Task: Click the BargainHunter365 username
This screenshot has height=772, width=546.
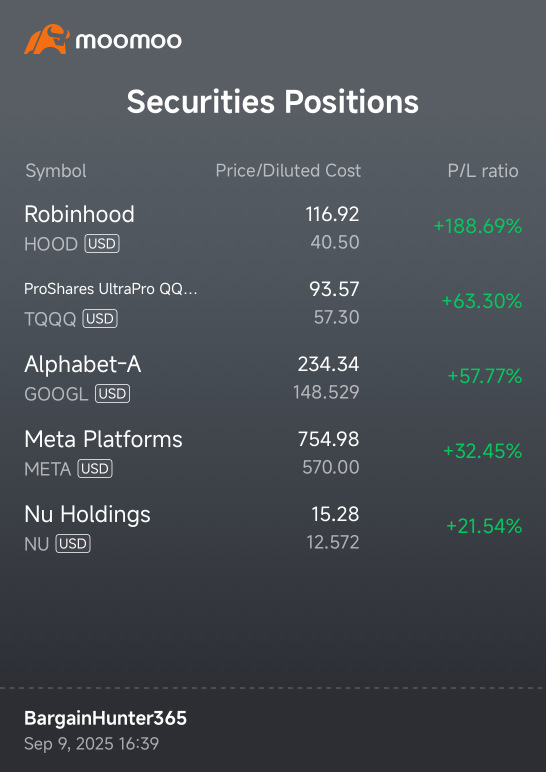Action: (105, 719)
